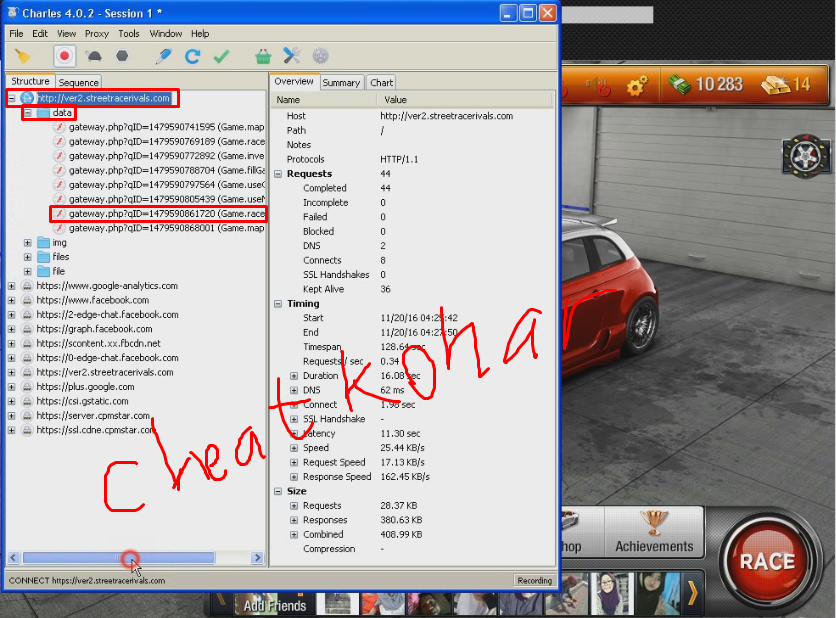Expand the files folder
The image size is (836, 618).
click(28, 257)
